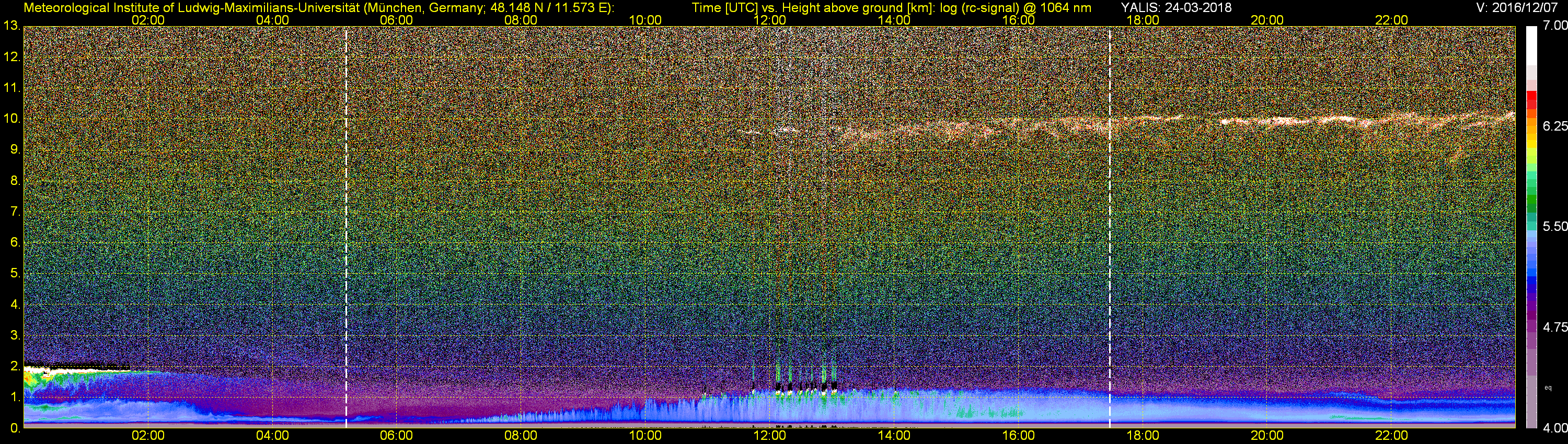Click the 08:00 label on the bottom time axis
The width and height of the screenshot is (1568, 444).
coord(521,436)
